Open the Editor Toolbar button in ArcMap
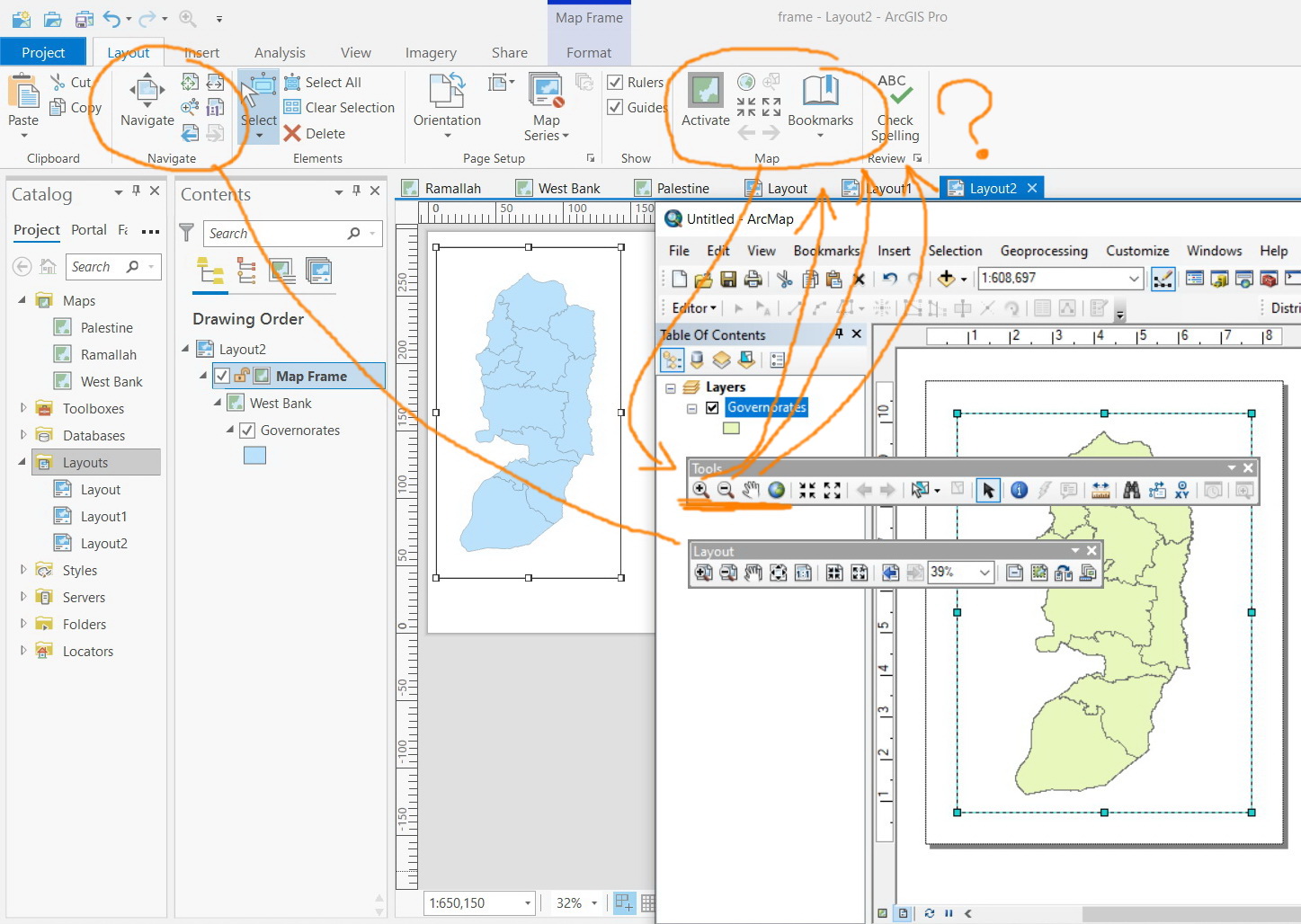The image size is (1301, 924). pos(1163,279)
